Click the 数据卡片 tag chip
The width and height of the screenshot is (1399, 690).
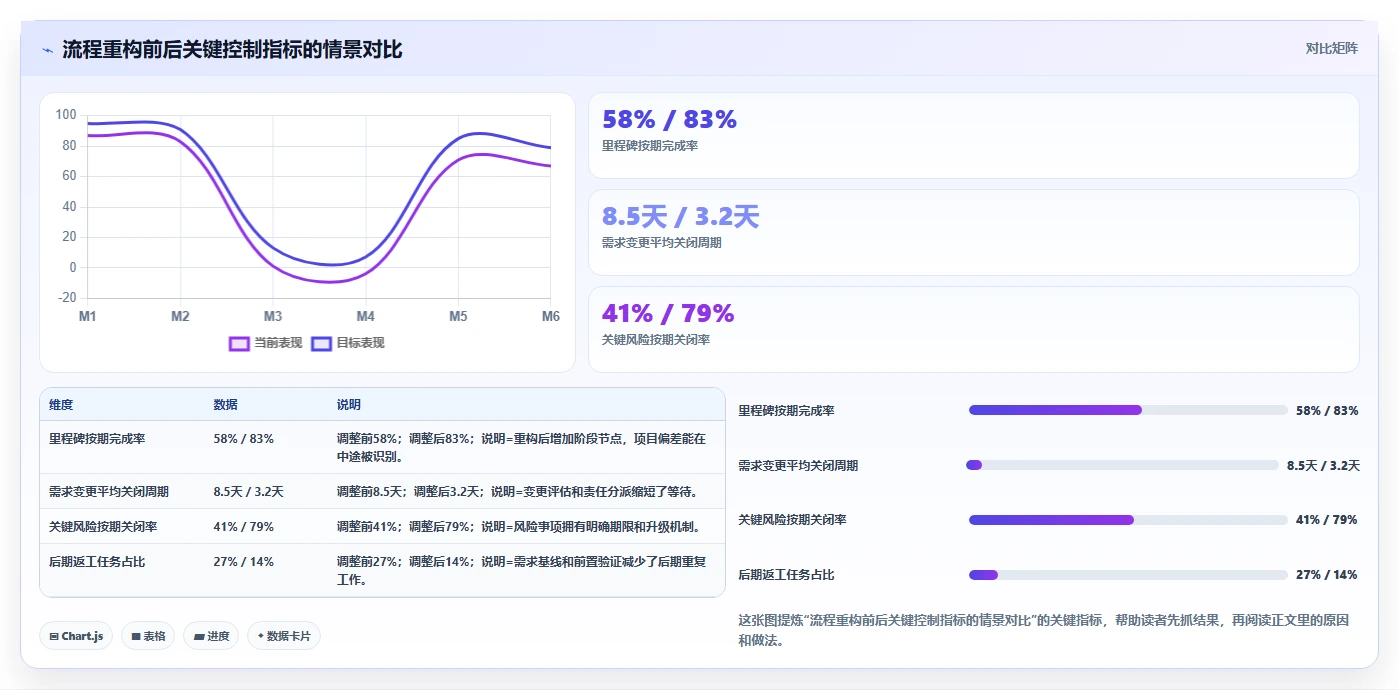click(x=284, y=636)
